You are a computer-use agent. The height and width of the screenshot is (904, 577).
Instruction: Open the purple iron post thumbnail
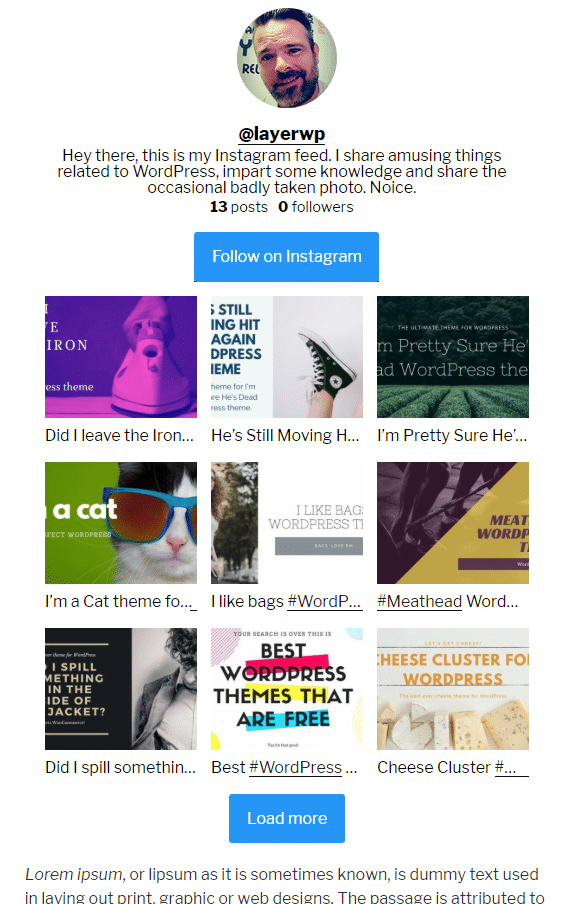point(121,357)
